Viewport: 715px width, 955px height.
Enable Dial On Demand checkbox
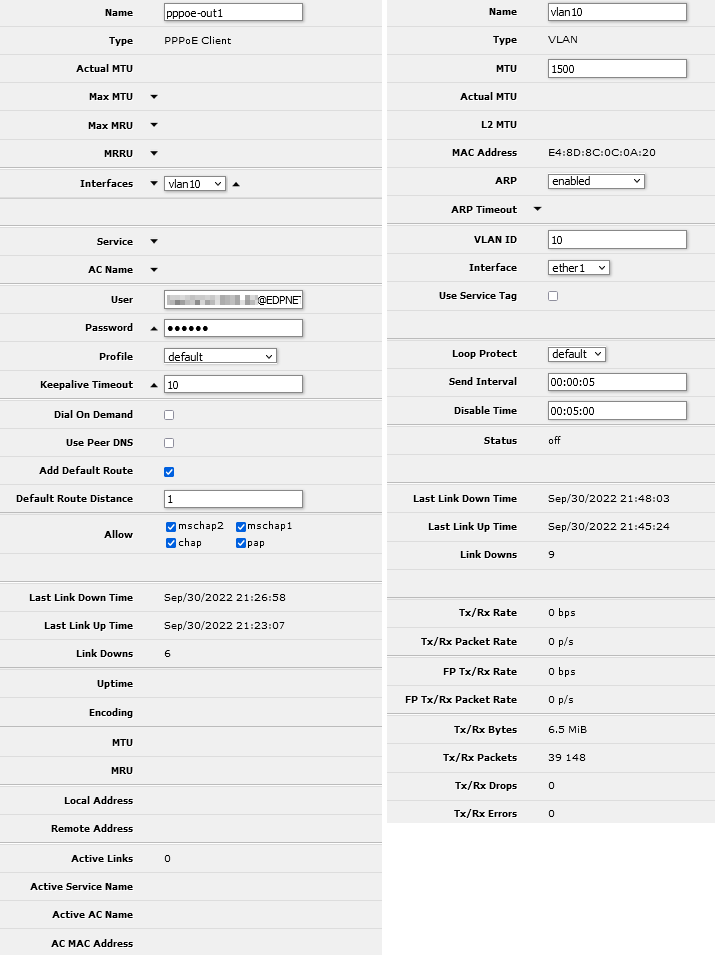pos(169,414)
